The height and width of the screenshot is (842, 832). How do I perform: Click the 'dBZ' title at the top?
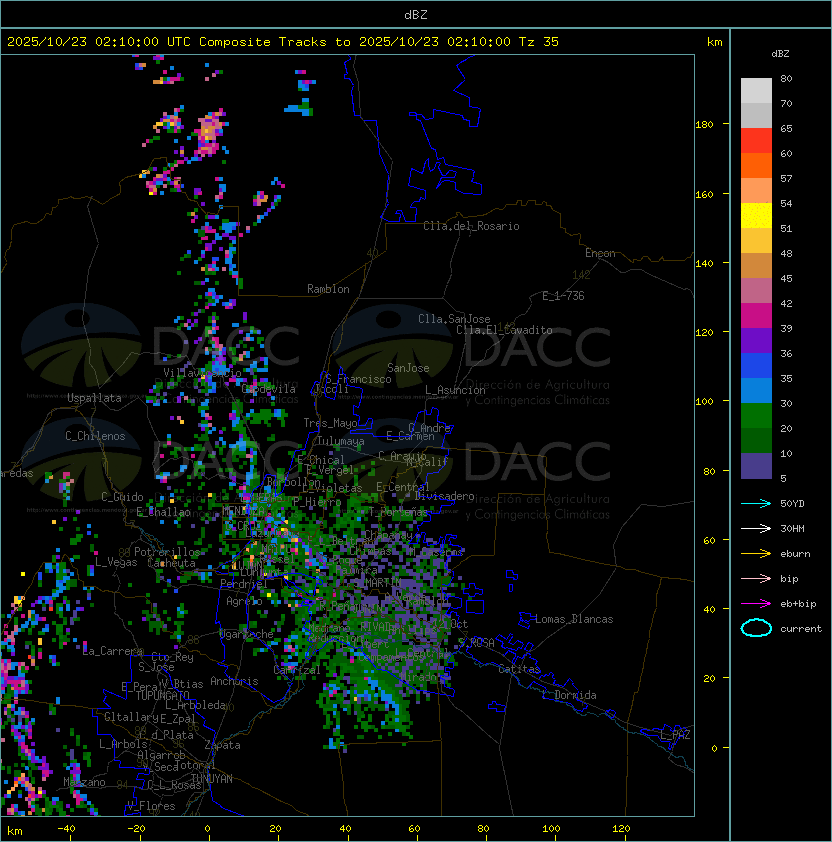(416, 14)
